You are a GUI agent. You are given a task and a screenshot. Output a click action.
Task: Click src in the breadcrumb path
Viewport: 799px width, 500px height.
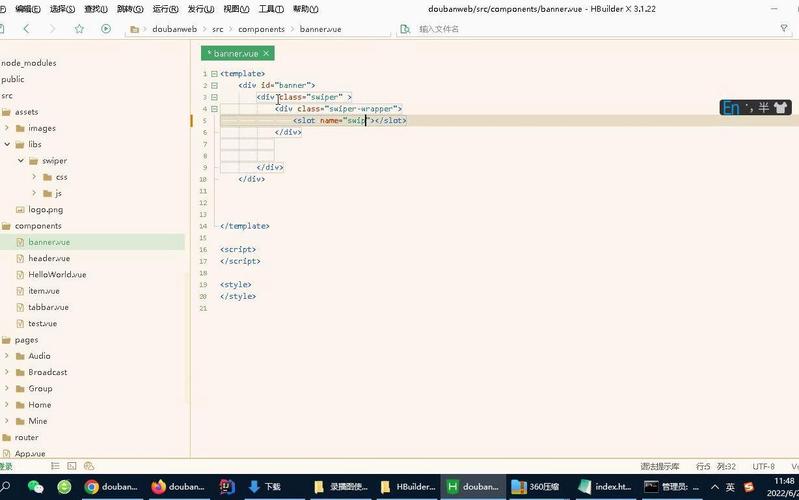pos(218,29)
